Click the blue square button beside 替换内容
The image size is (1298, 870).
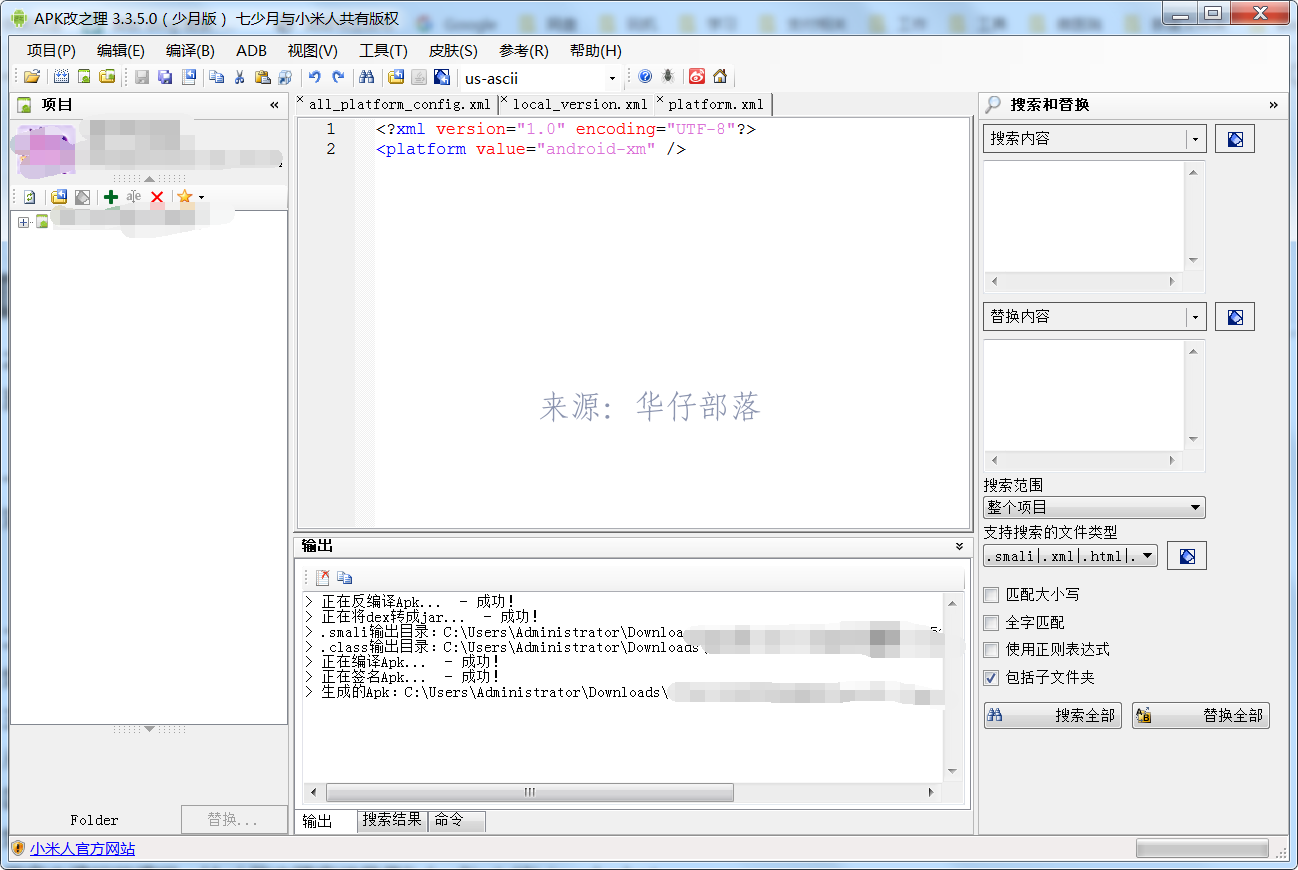pyautogui.click(x=1235, y=317)
